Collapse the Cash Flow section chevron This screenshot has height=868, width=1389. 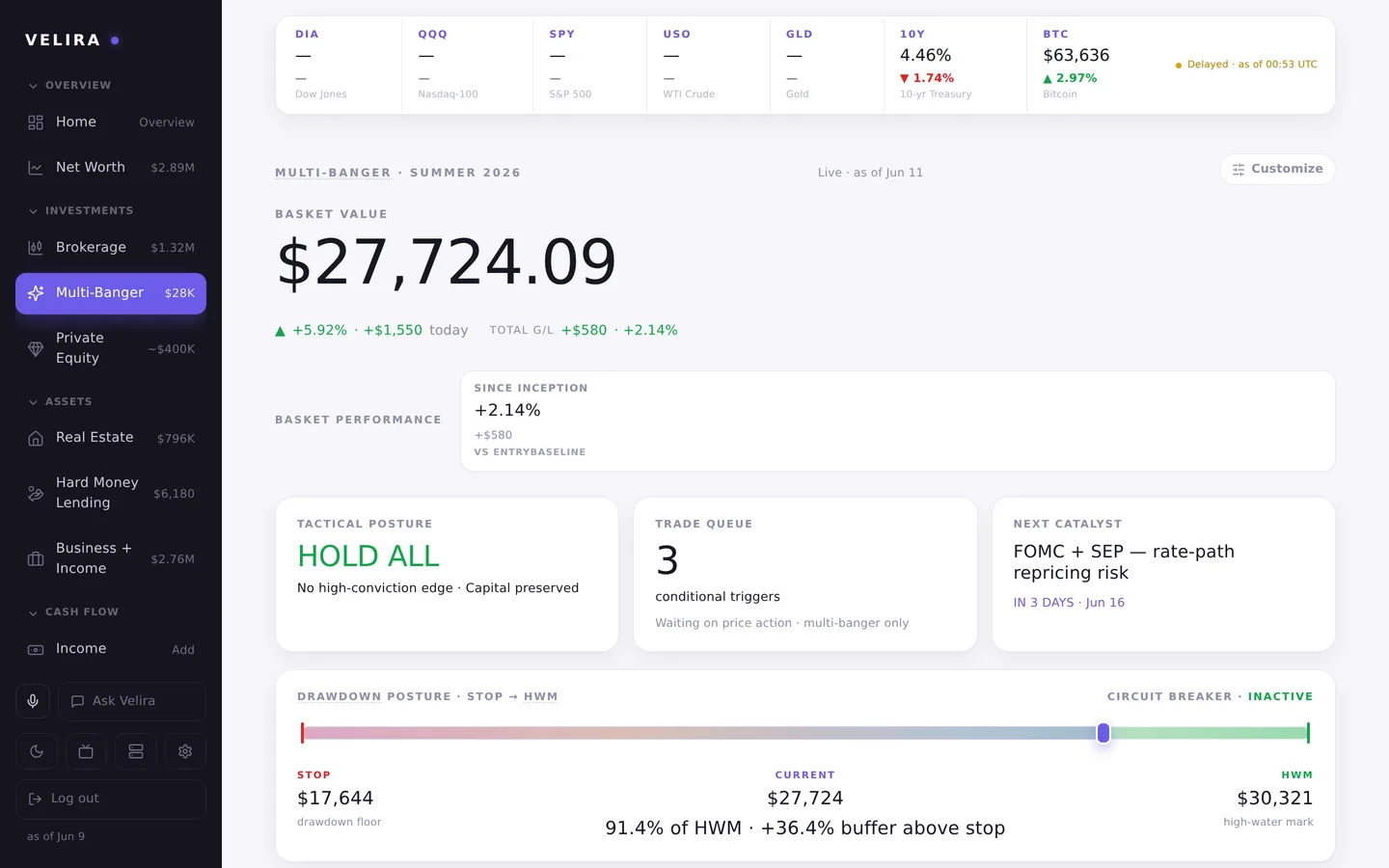33,612
